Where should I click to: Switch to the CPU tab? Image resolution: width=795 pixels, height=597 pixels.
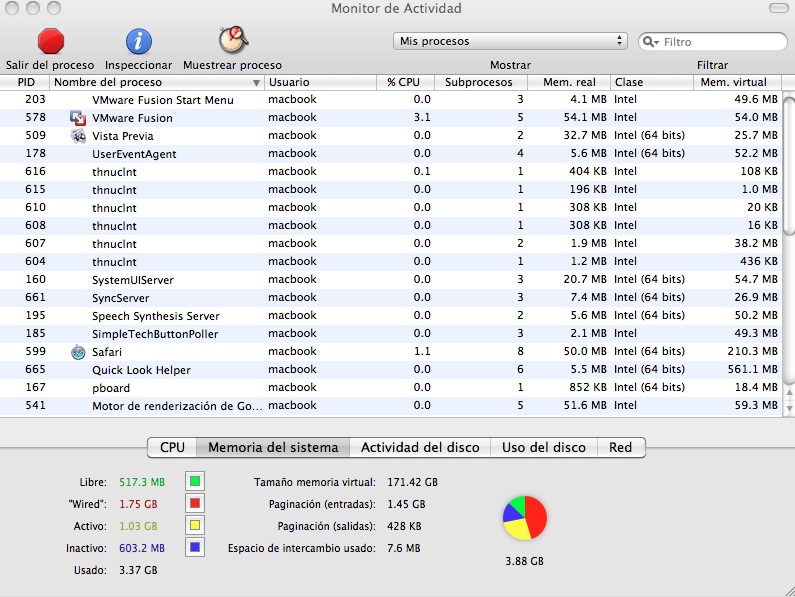pyautogui.click(x=172, y=447)
